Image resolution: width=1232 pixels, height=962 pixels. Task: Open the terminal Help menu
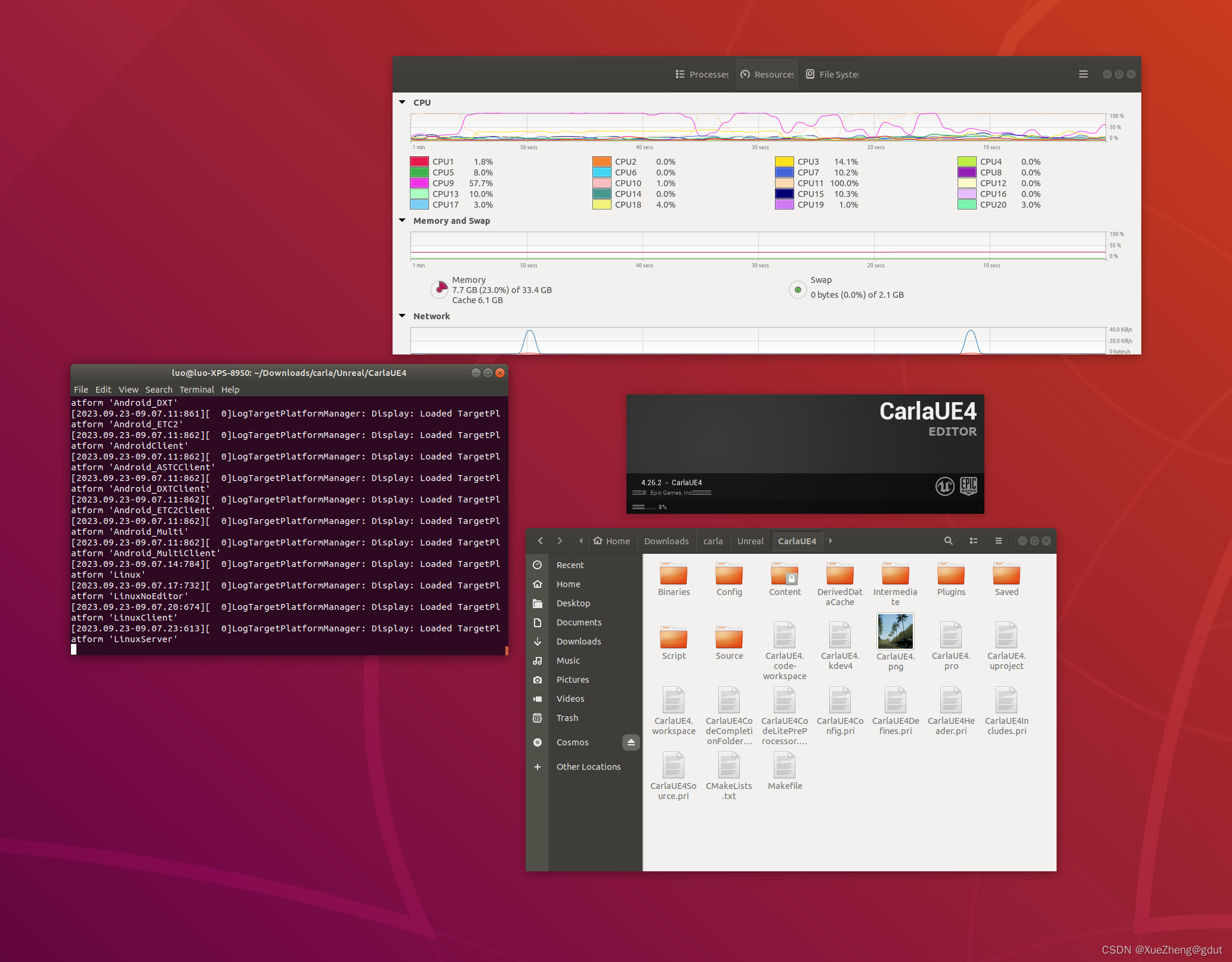tap(230, 389)
